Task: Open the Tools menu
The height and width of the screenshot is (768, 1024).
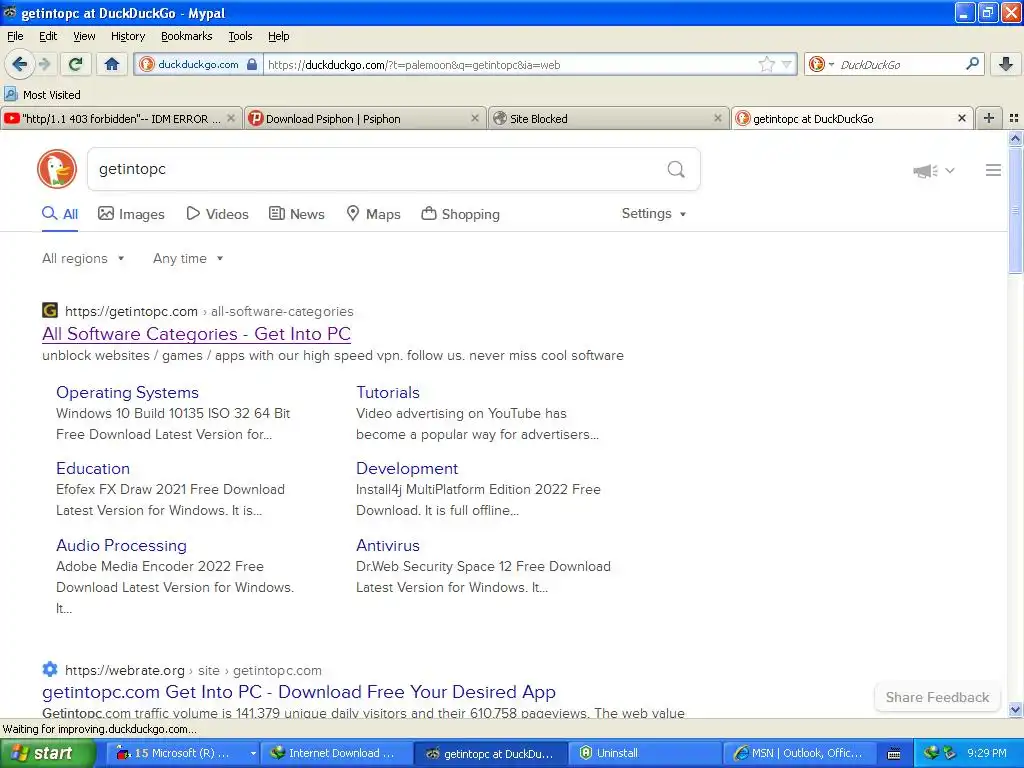Action: click(x=240, y=36)
